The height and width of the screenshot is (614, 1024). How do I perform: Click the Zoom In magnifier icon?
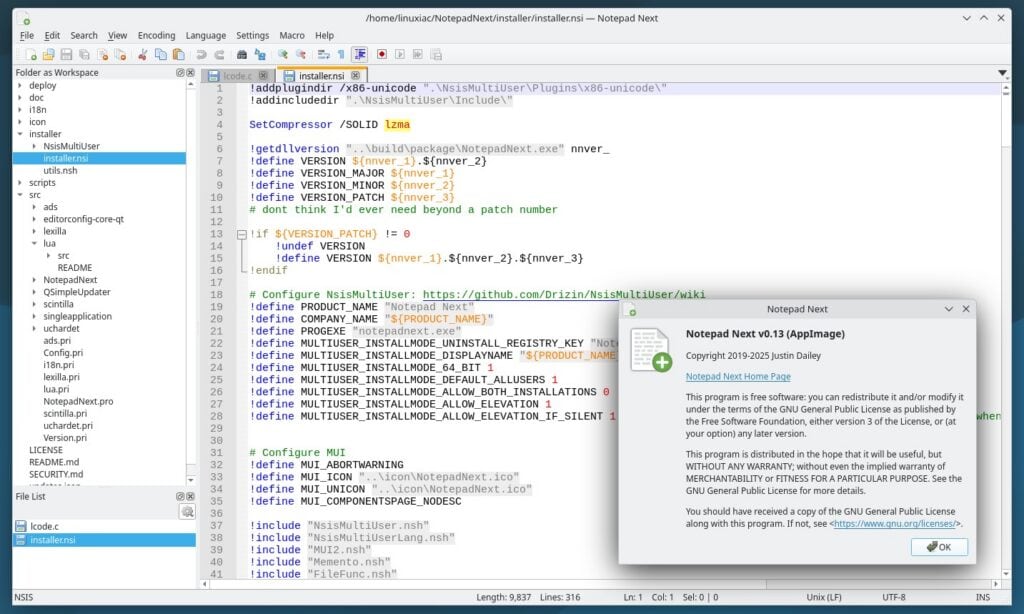point(284,53)
